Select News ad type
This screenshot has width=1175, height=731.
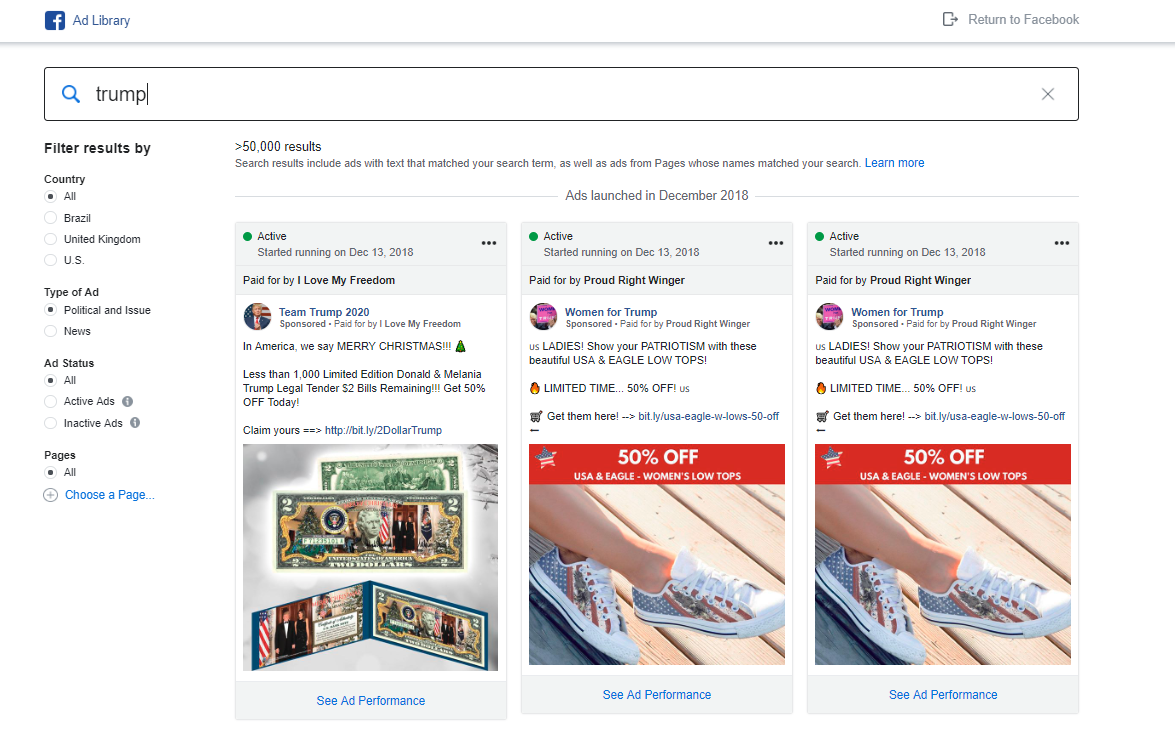(x=50, y=331)
